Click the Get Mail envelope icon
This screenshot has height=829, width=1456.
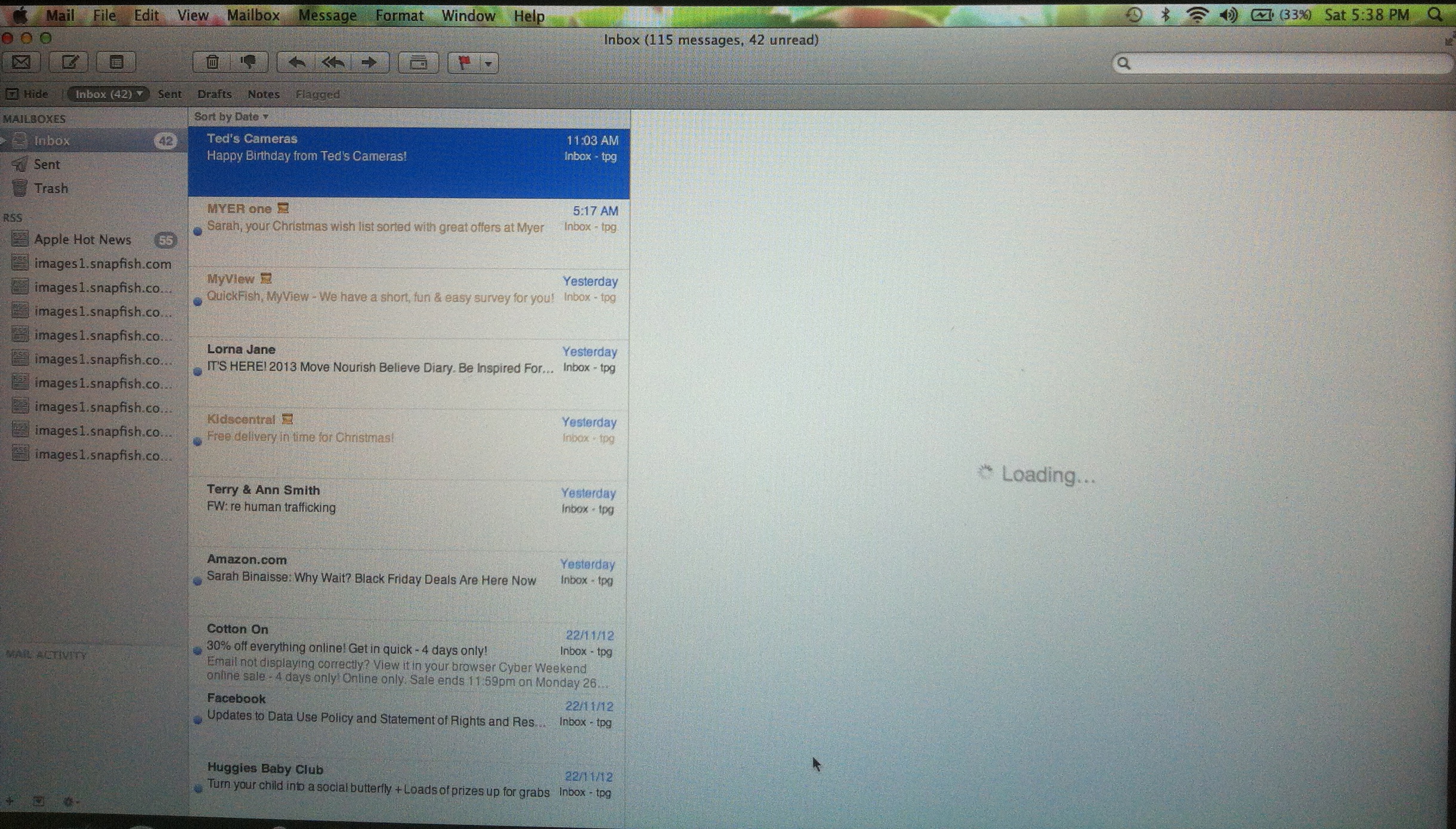point(21,62)
